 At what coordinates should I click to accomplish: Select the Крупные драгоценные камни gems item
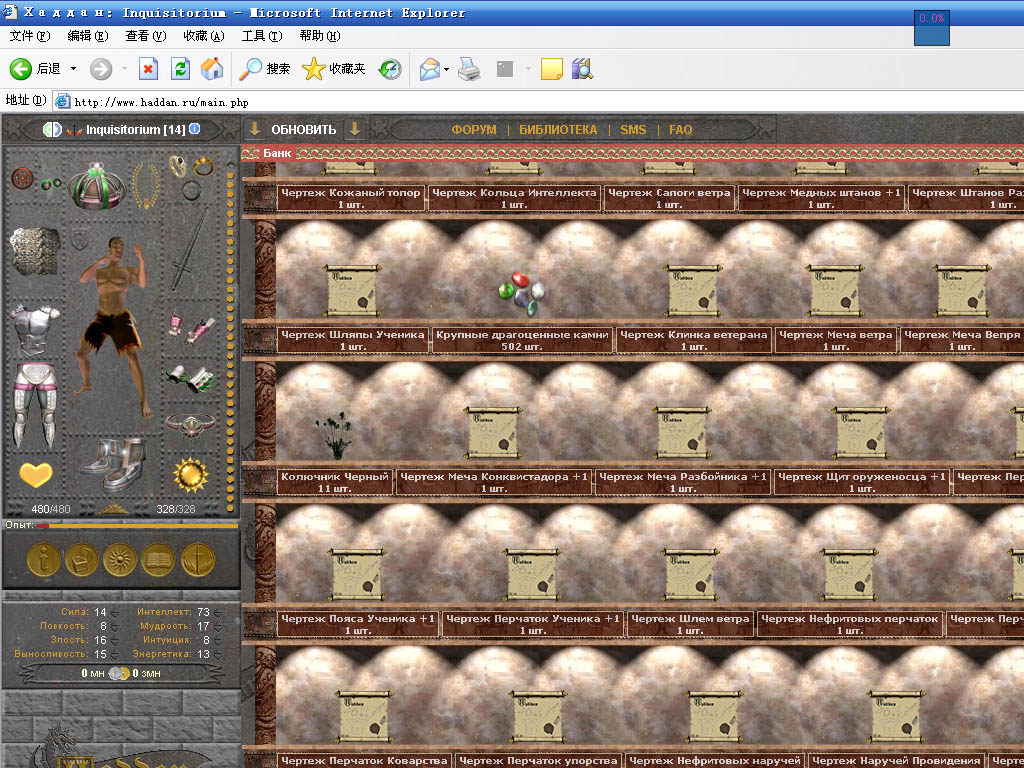pyautogui.click(x=521, y=294)
